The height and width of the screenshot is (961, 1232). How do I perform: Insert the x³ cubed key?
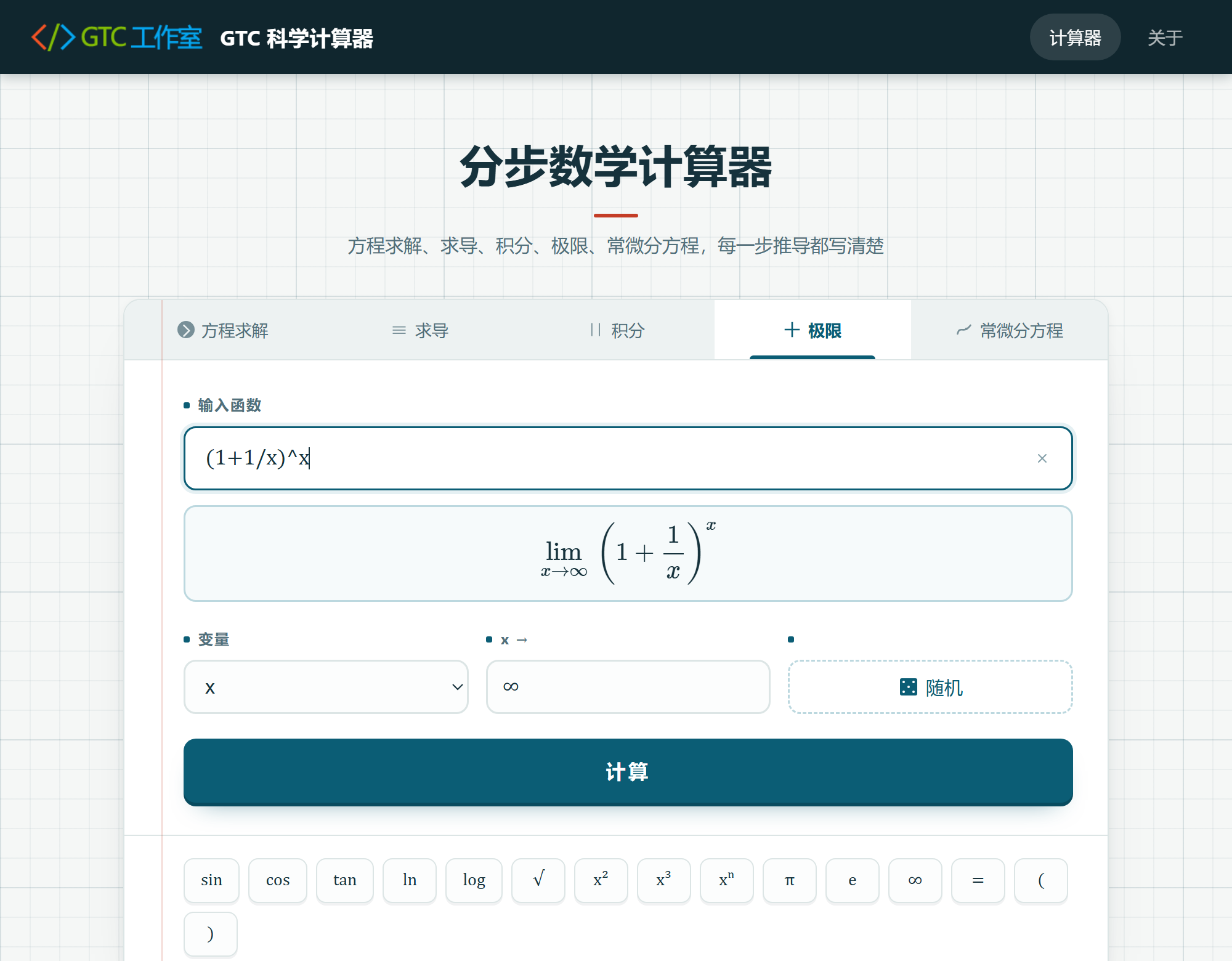(x=664, y=880)
